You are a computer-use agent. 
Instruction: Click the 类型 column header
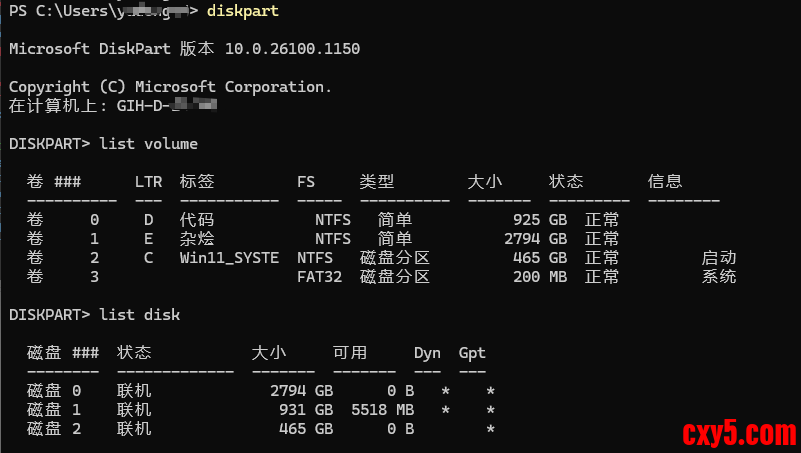(377, 182)
